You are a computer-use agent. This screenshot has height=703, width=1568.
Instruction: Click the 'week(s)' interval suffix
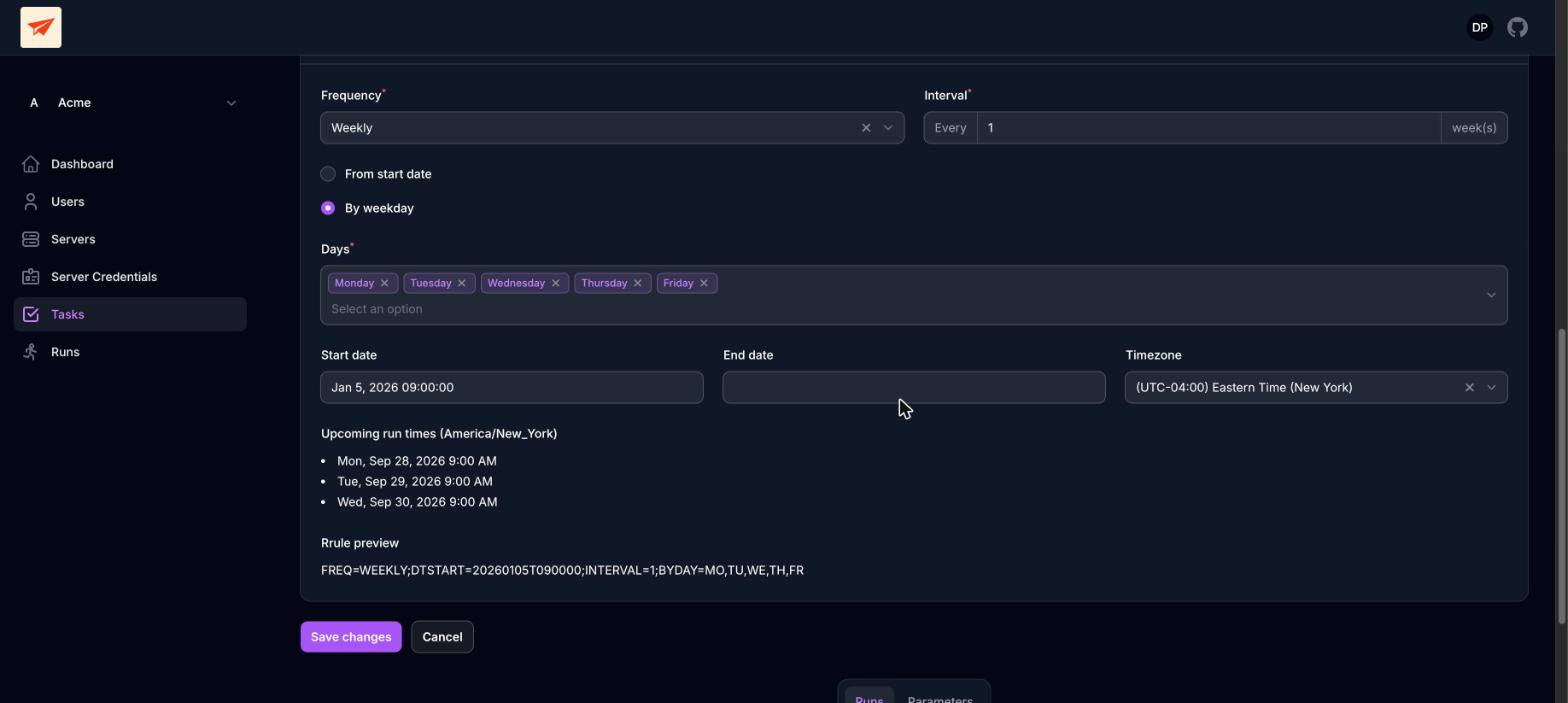click(x=1474, y=128)
